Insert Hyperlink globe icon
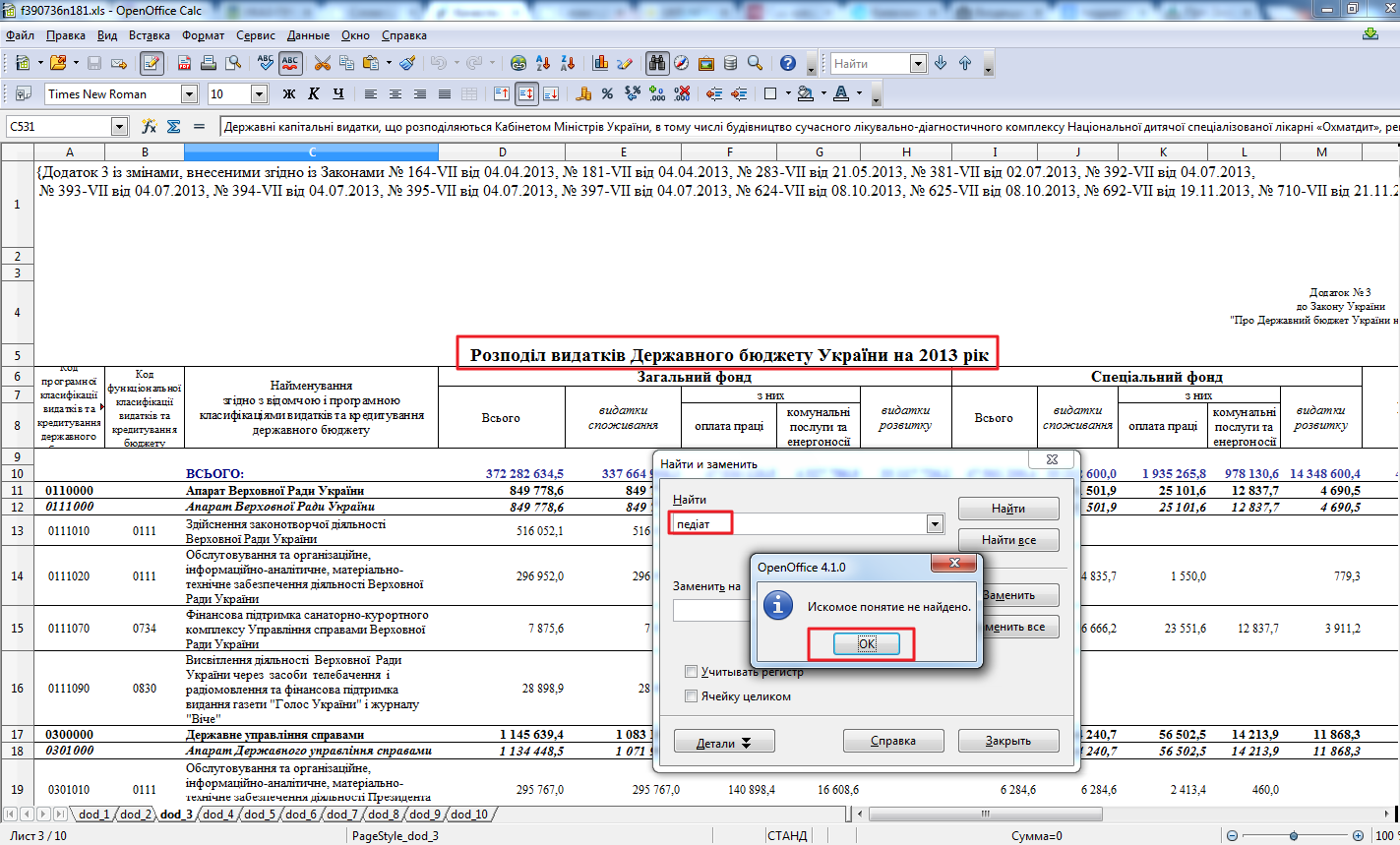The height and width of the screenshot is (845, 1400). click(x=518, y=63)
